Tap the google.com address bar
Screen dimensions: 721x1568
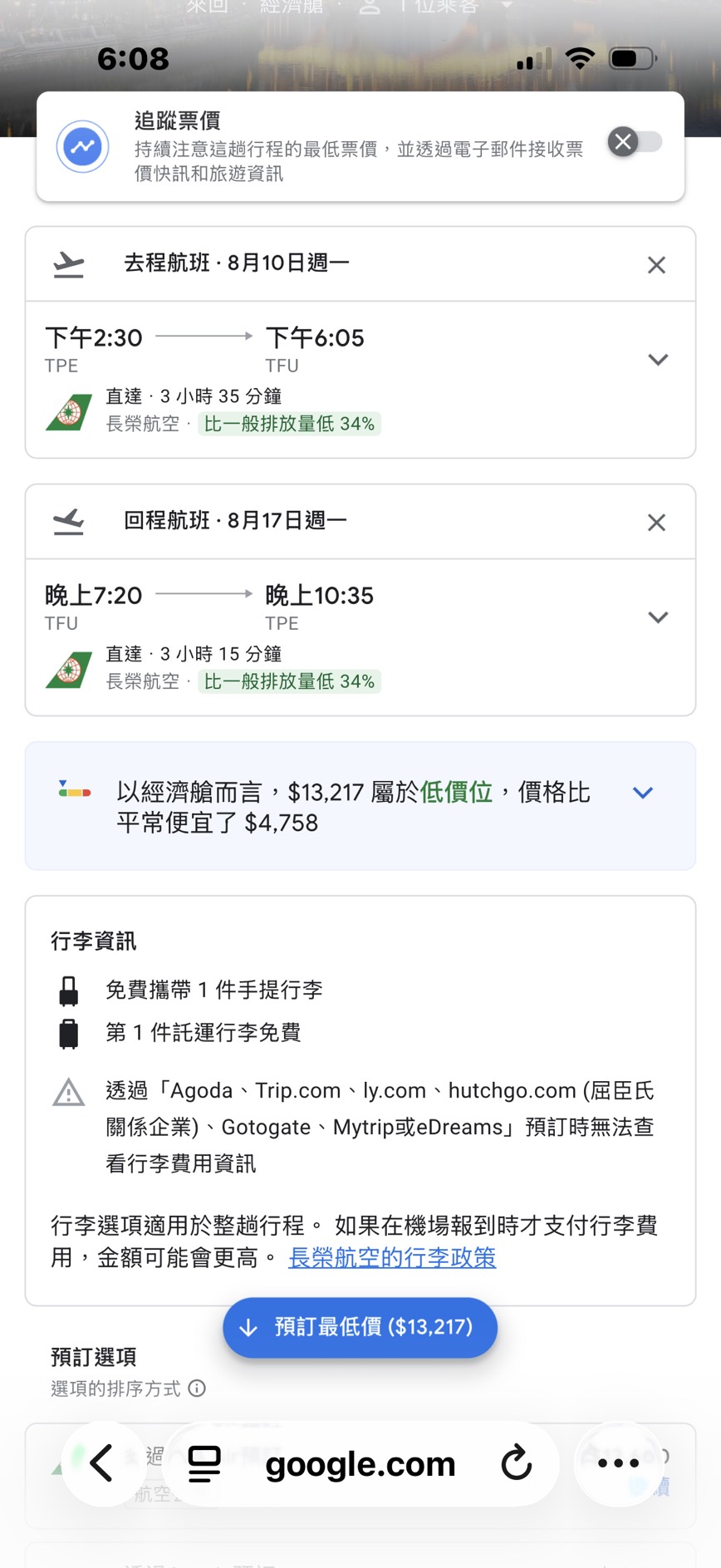pos(360,1464)
